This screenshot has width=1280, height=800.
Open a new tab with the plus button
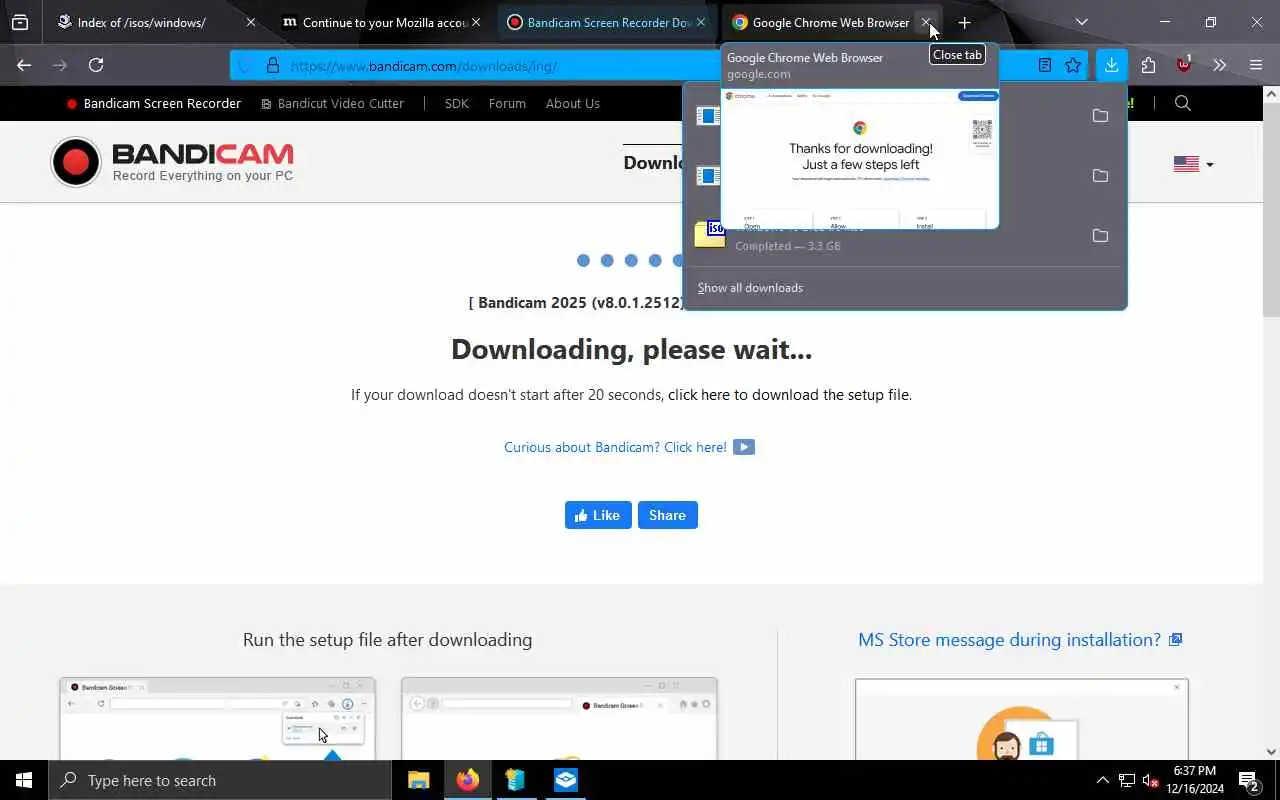[x=964, y=22]
